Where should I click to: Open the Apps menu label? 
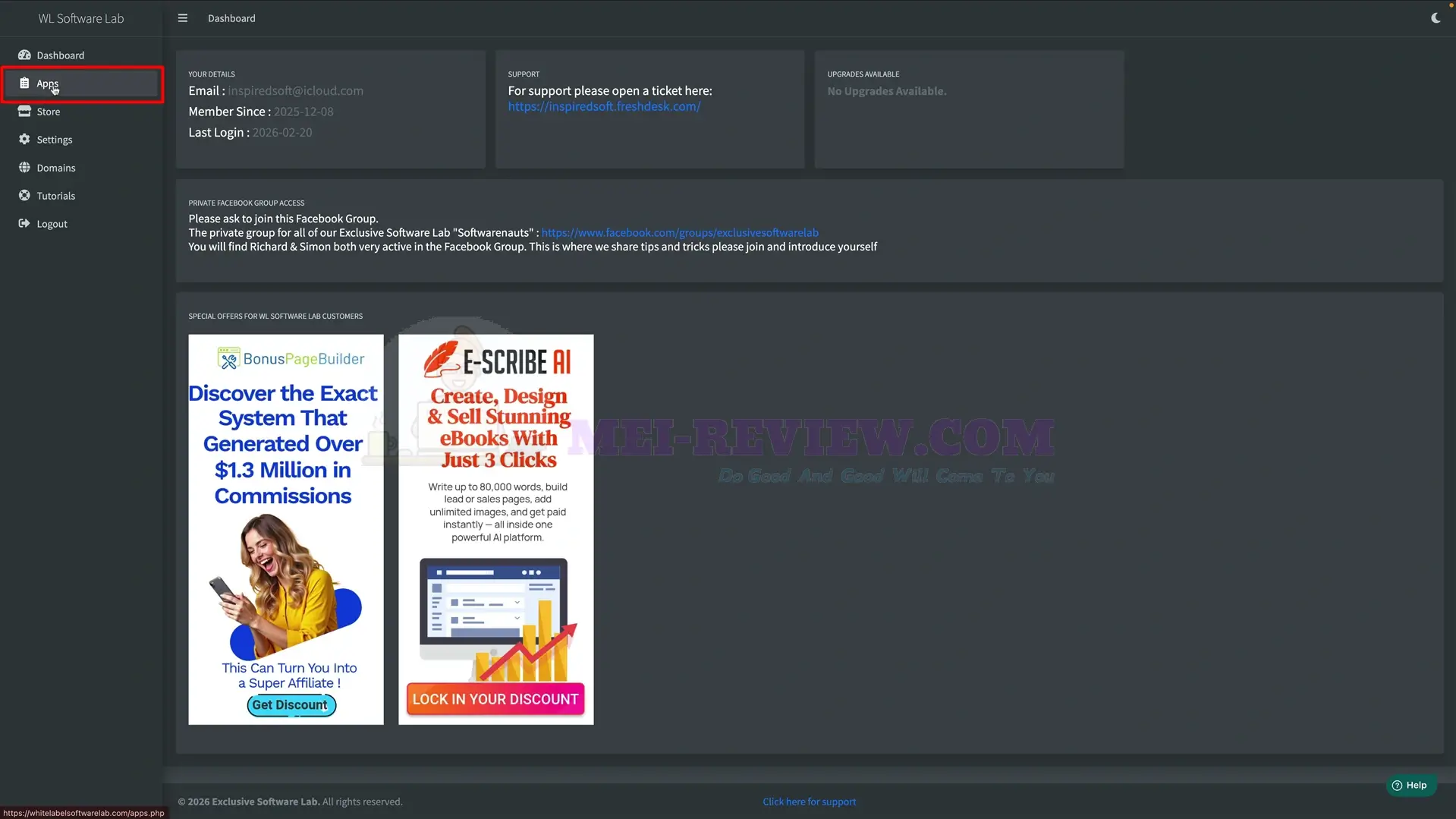click(x=47, y=83)
